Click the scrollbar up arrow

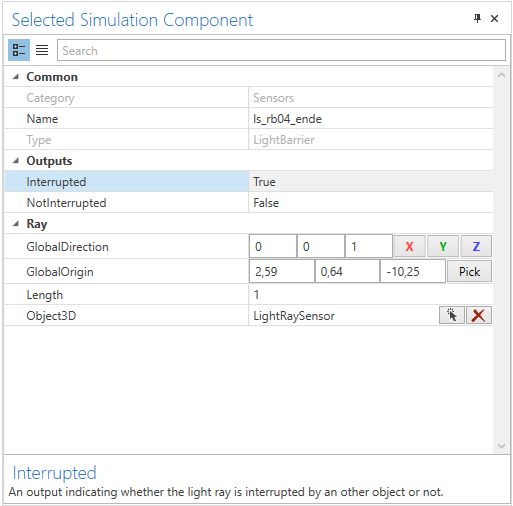501,75
